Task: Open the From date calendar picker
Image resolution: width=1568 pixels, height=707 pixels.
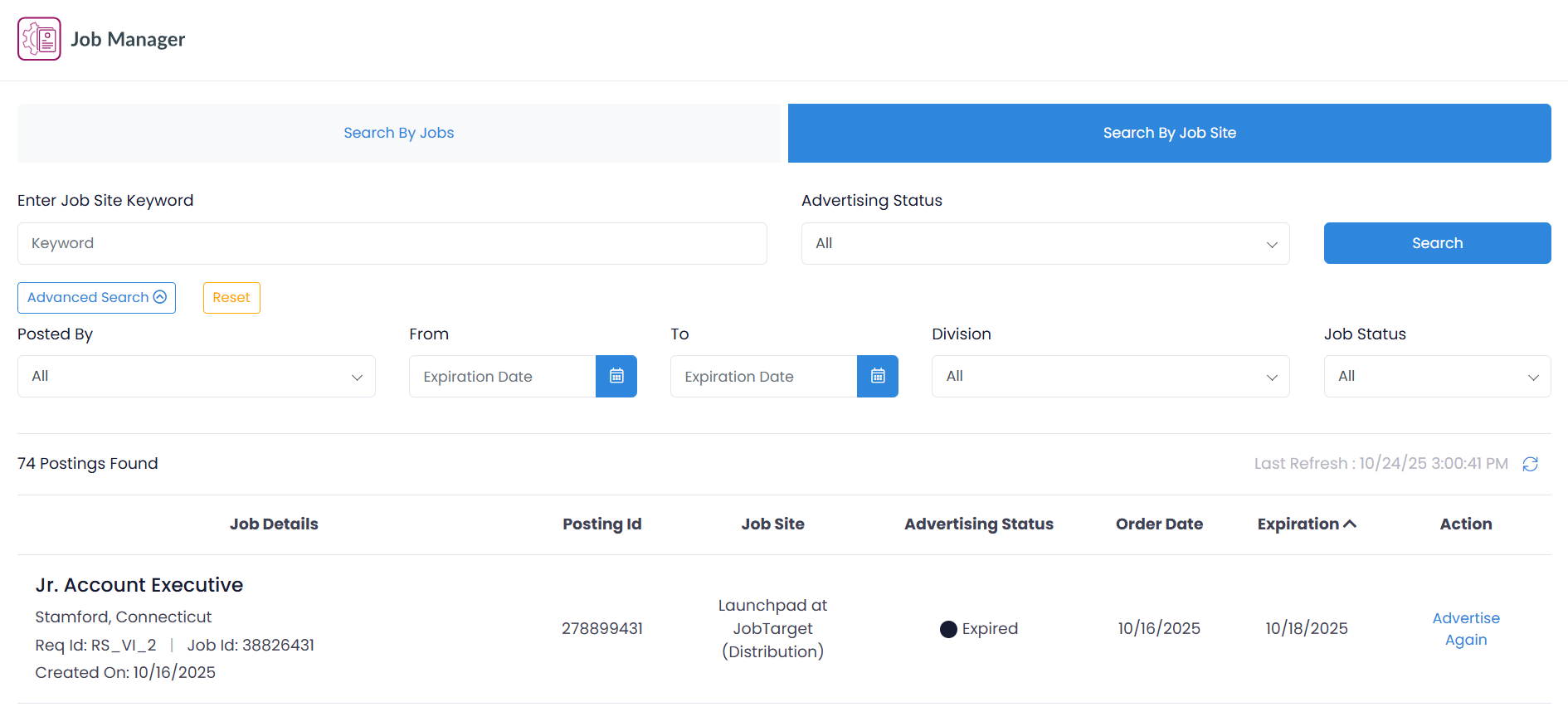Action: point(616,376)
